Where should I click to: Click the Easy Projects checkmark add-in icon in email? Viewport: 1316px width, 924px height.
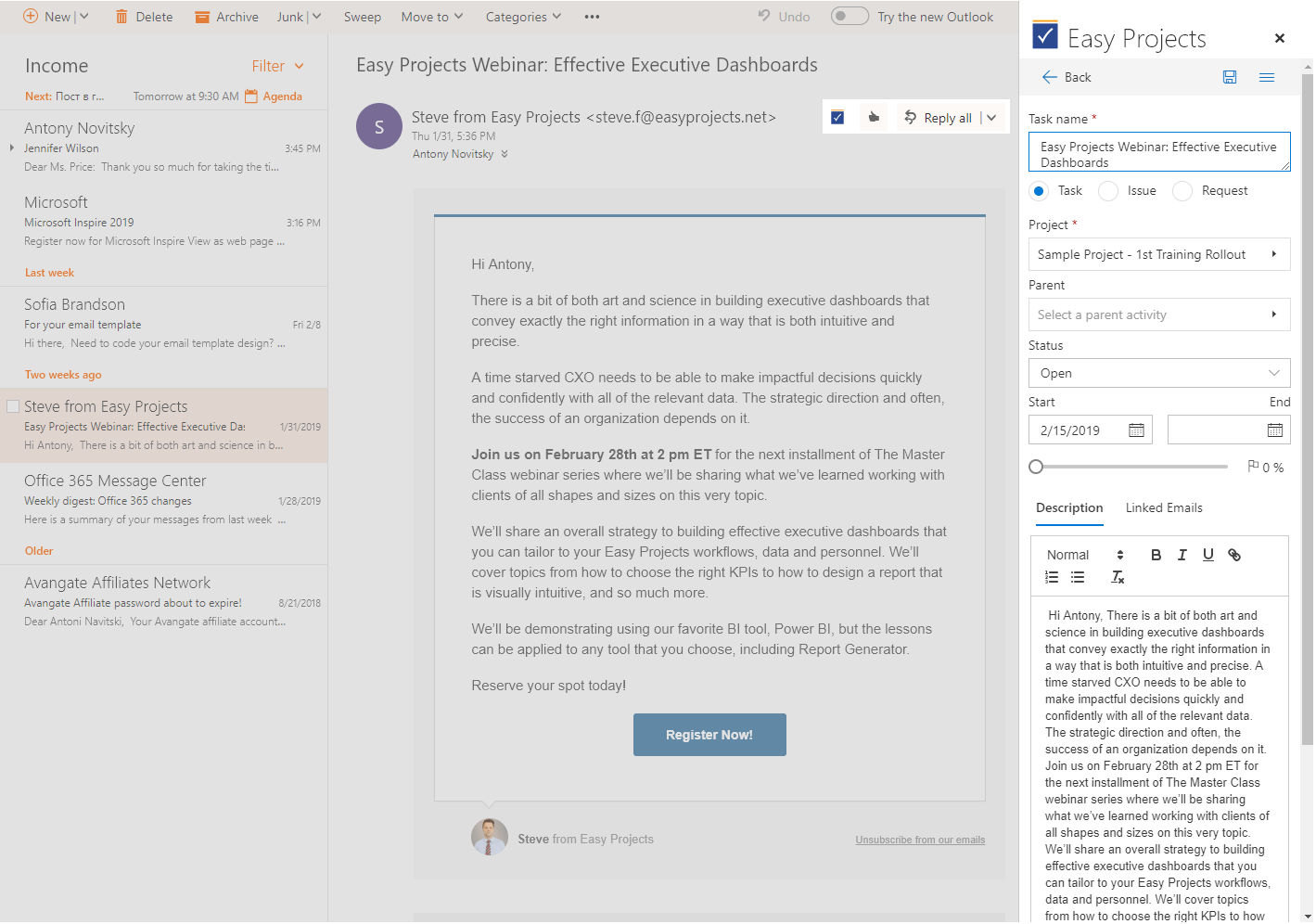point(837,117)
